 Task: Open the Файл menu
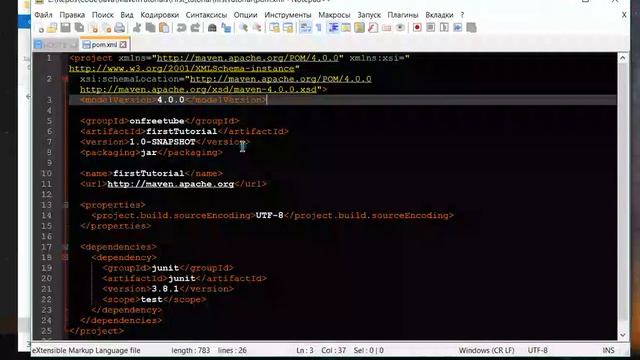[x=43, y=15]
